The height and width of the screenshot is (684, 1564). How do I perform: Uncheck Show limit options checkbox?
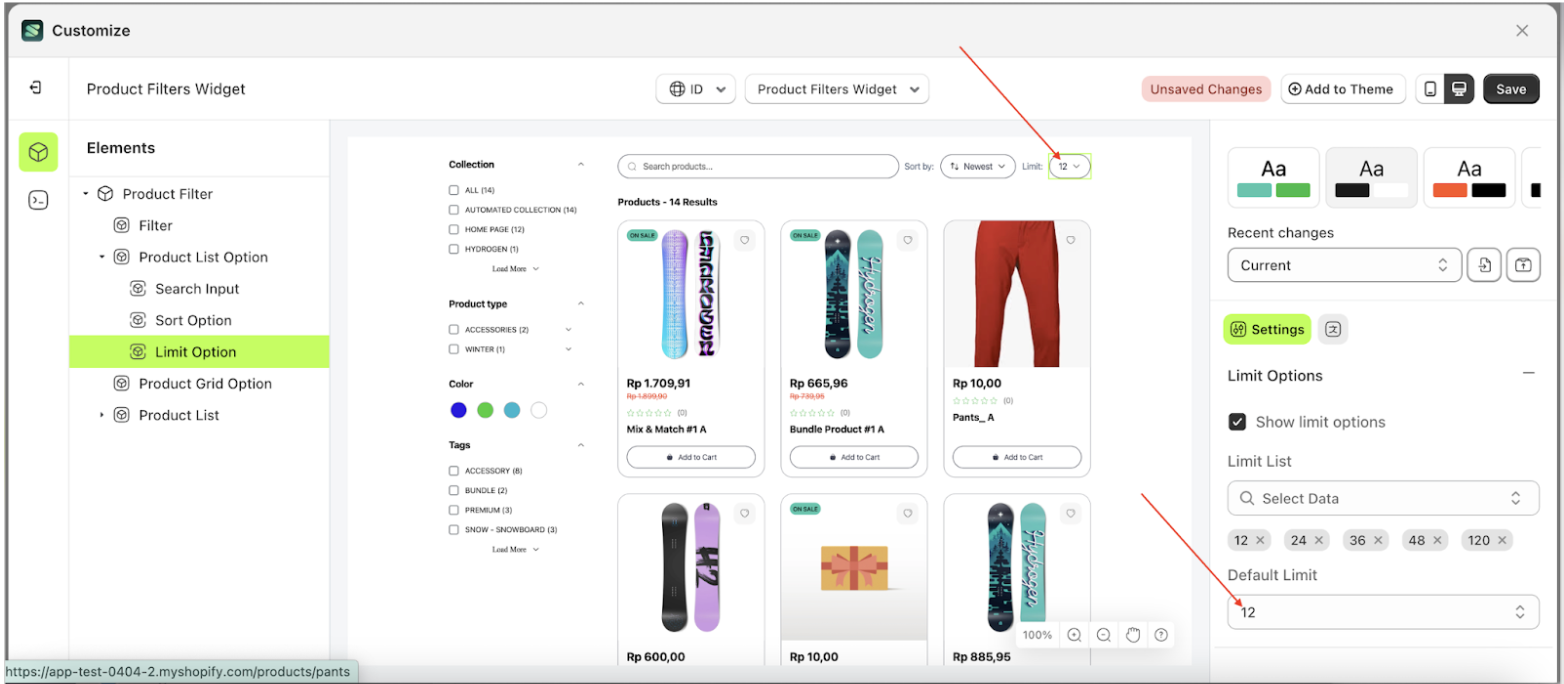[x=1237, y=422]
